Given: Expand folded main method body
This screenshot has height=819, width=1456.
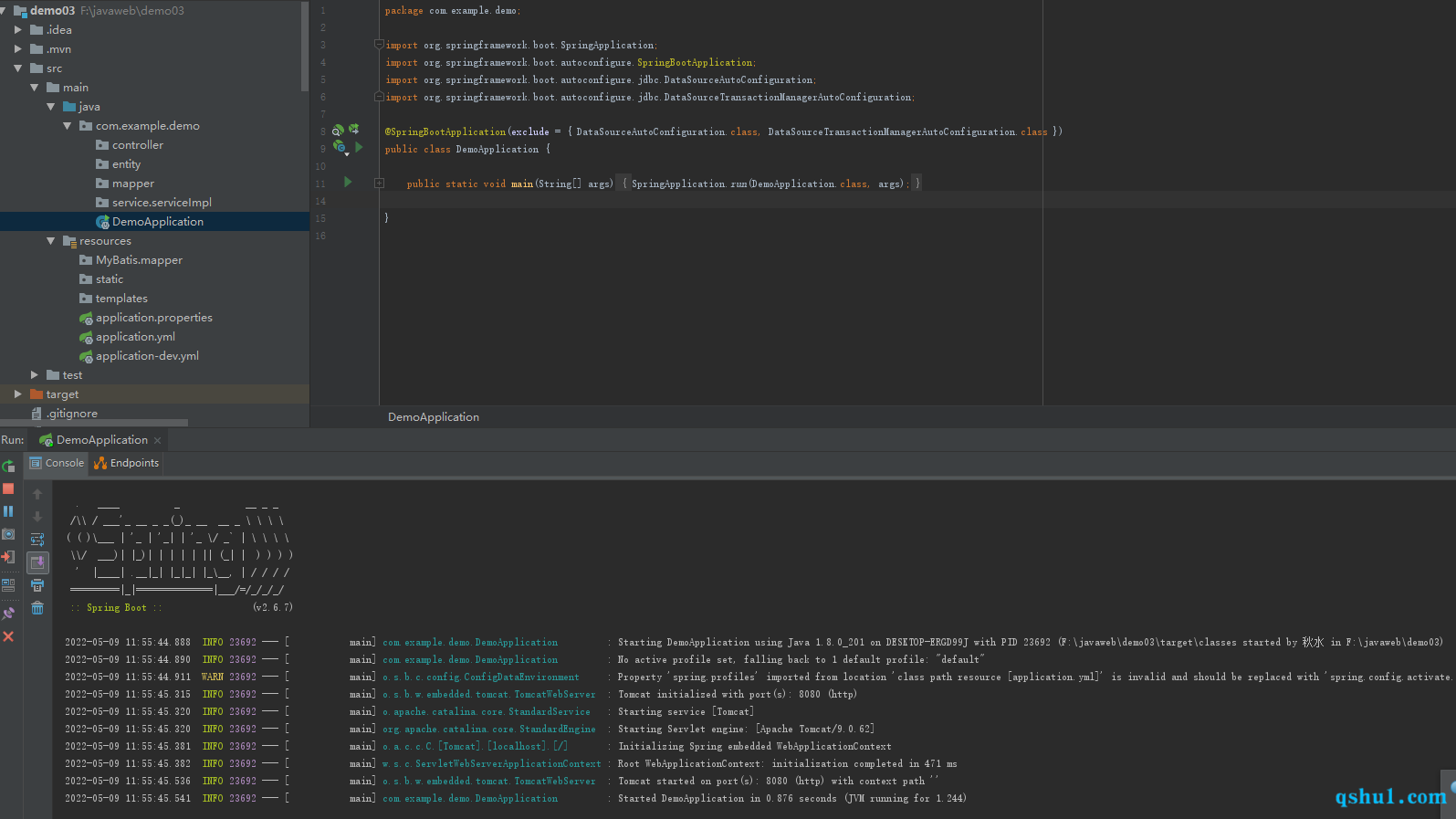Looking at the screenshot, I should pos(380,184).
